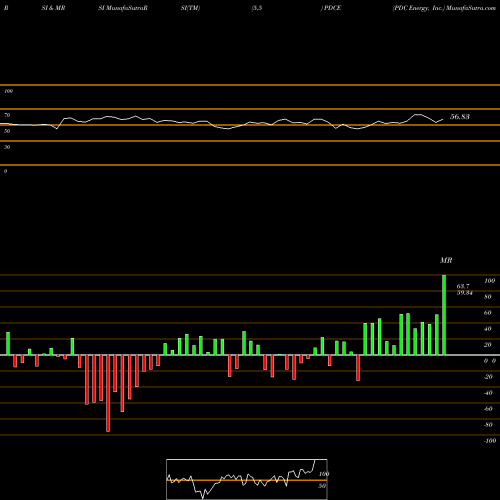Image resolution: width=500 pixels, height=500 pixels.
Task: Click the 40 label on MR right axis
Action: point(488,329)
